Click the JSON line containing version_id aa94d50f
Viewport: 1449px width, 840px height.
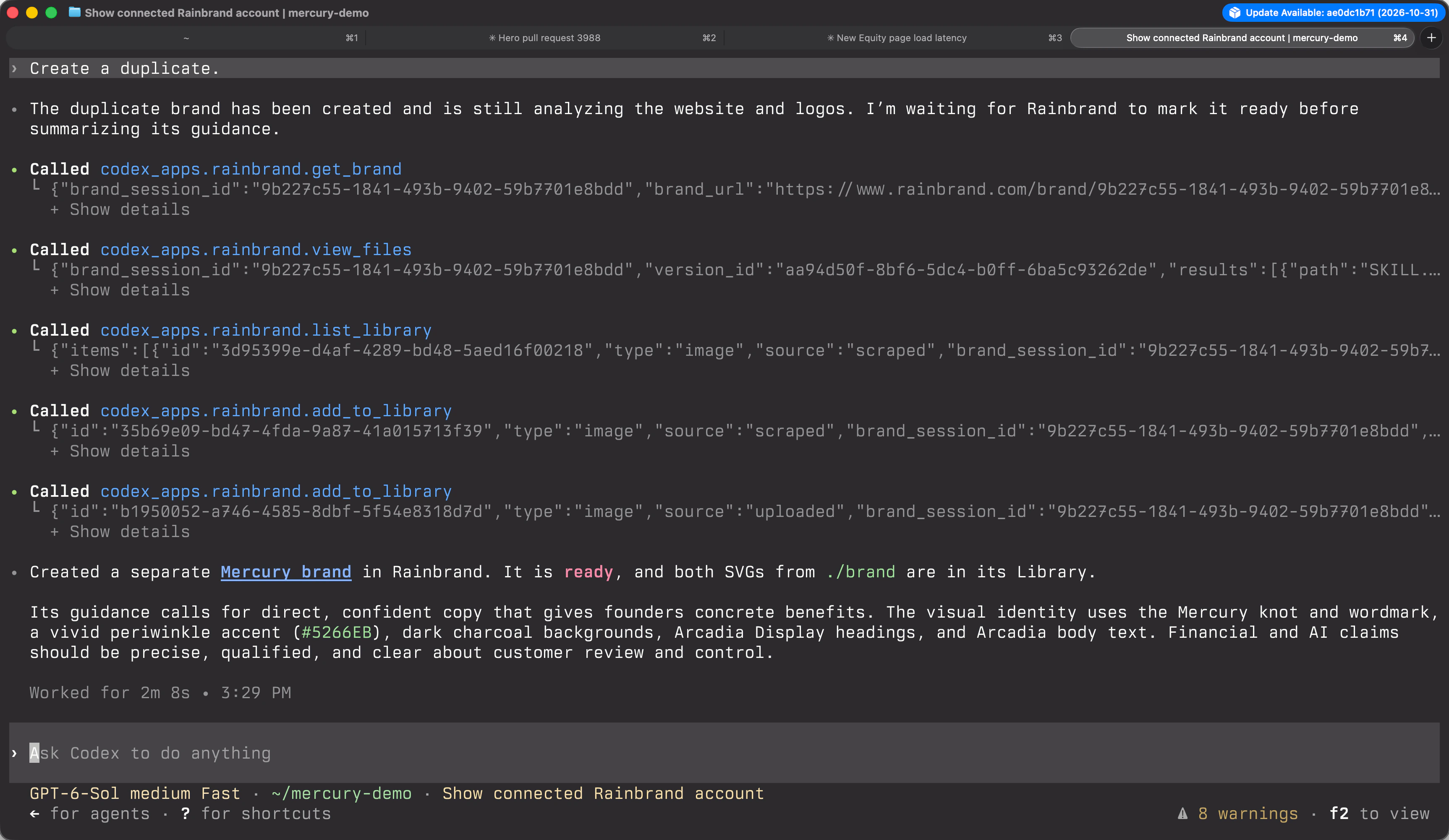(745, 270)
